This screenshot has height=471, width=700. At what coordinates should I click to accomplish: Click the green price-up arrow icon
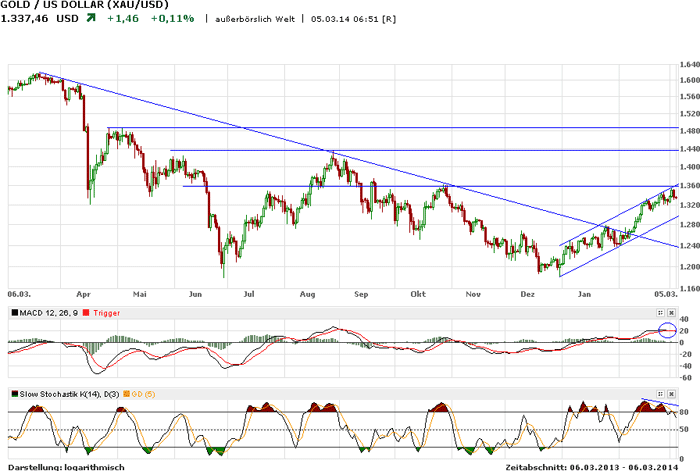click(92, 19)
